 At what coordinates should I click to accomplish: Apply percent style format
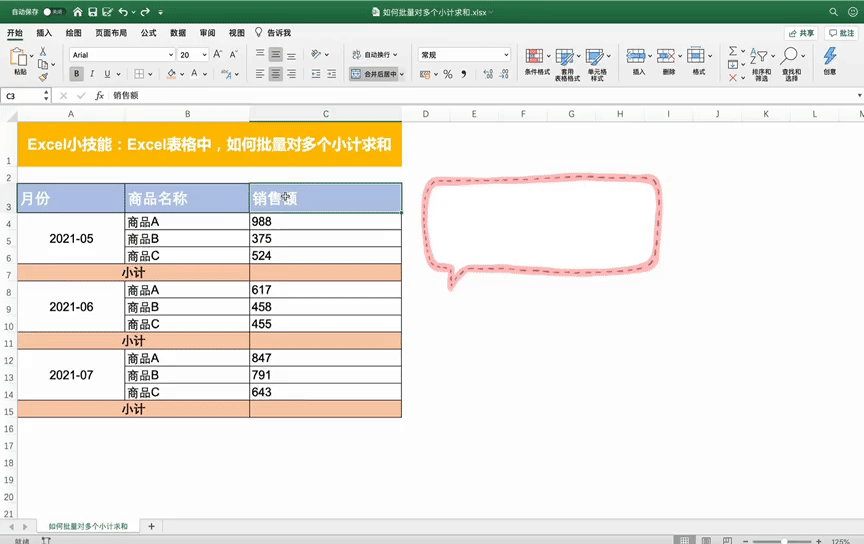click(x=448, y=74)
